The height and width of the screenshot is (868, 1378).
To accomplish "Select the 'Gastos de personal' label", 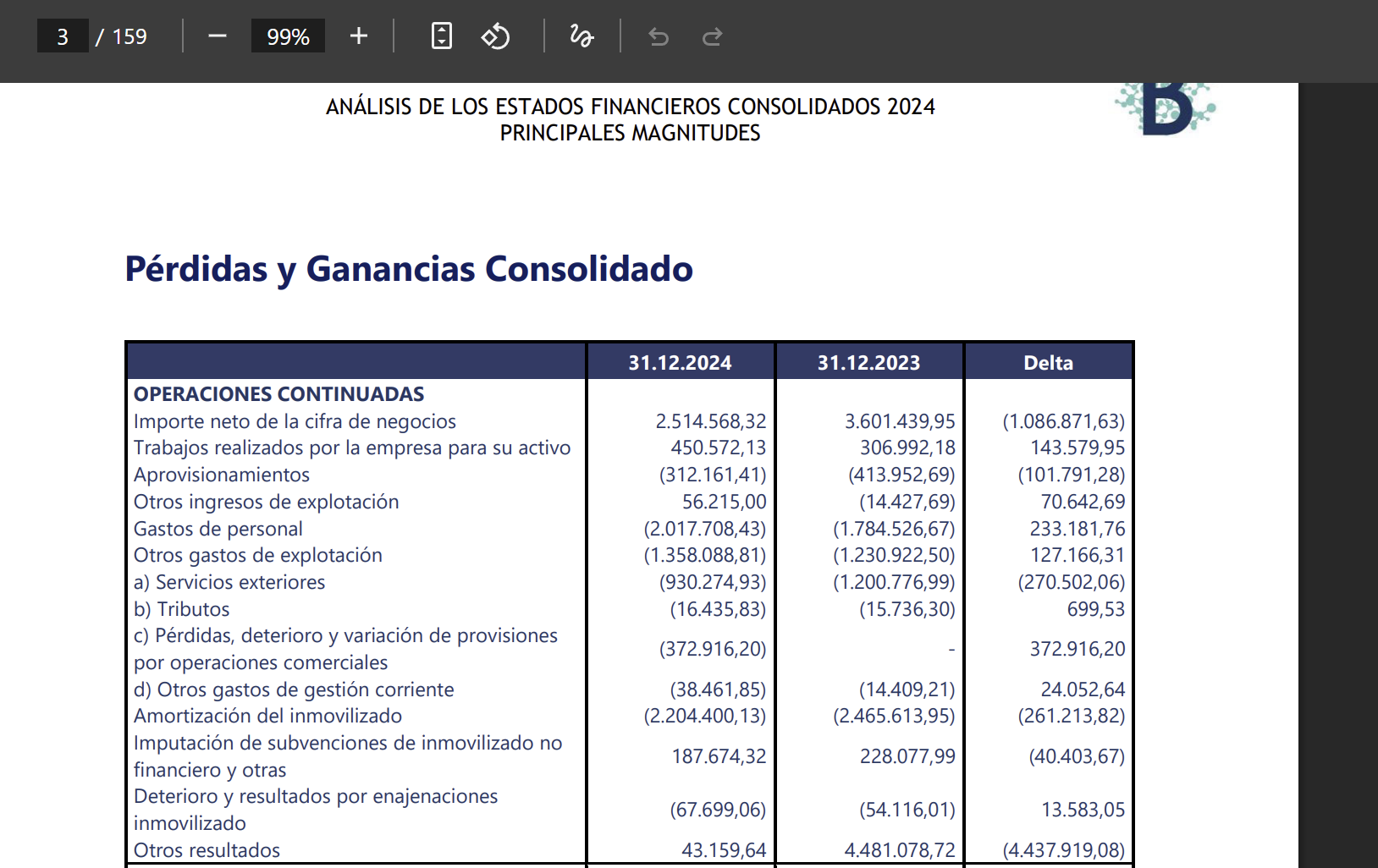I will (218, 529).
